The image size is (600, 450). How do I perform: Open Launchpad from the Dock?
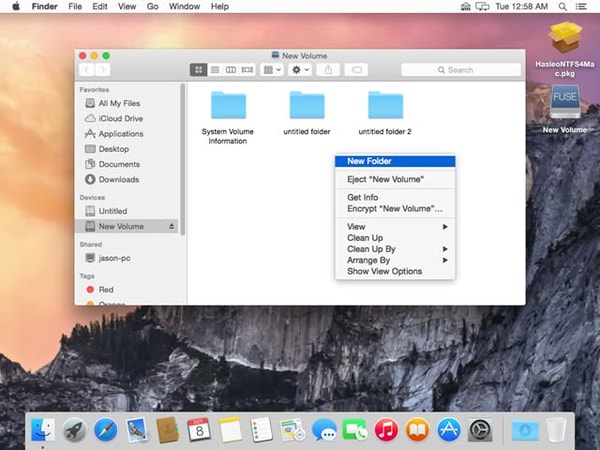(x=74, y=430)
